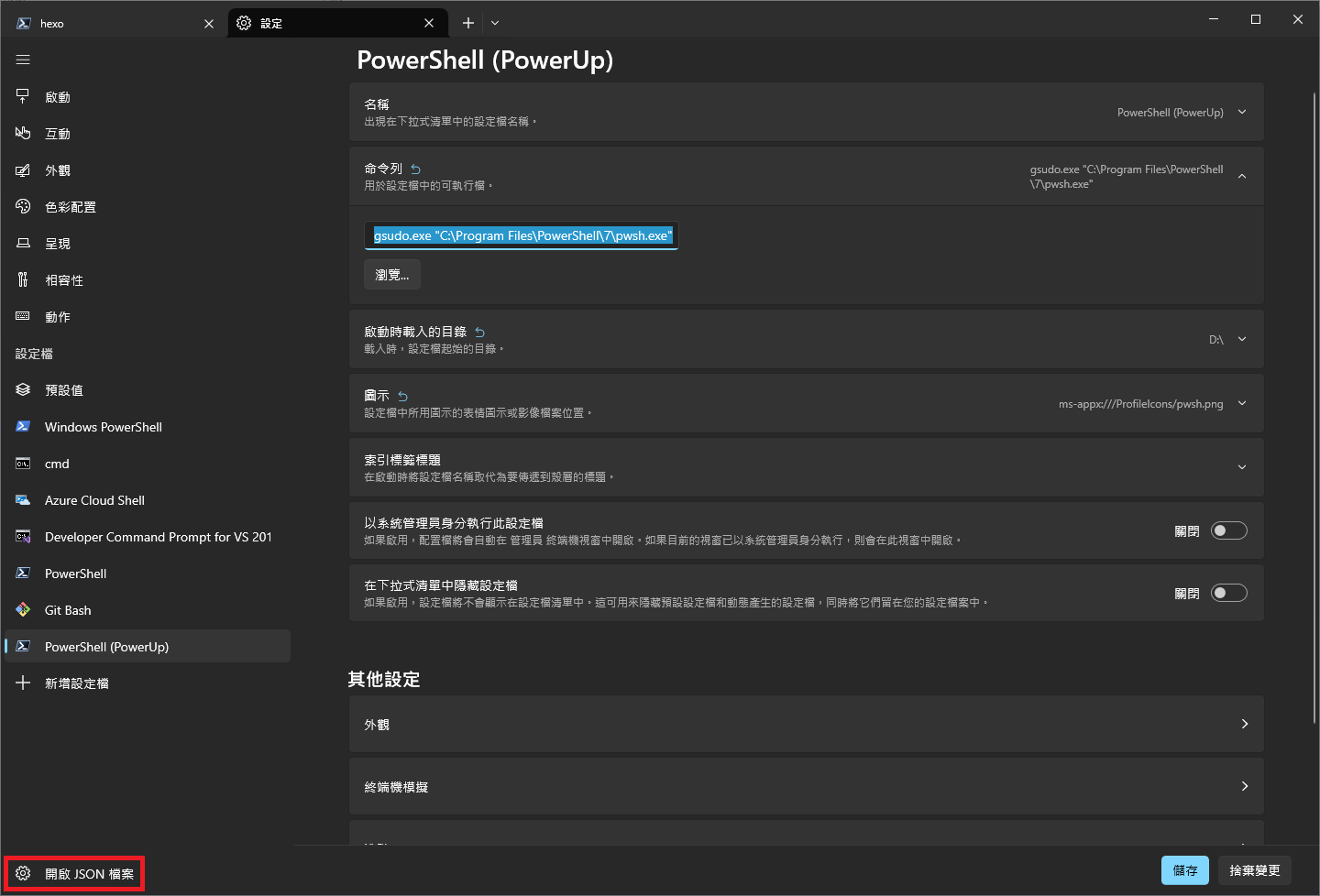Expand the 名稱 setting chevron
This screenshot has height=896, width=1320.
[1242, 112]
